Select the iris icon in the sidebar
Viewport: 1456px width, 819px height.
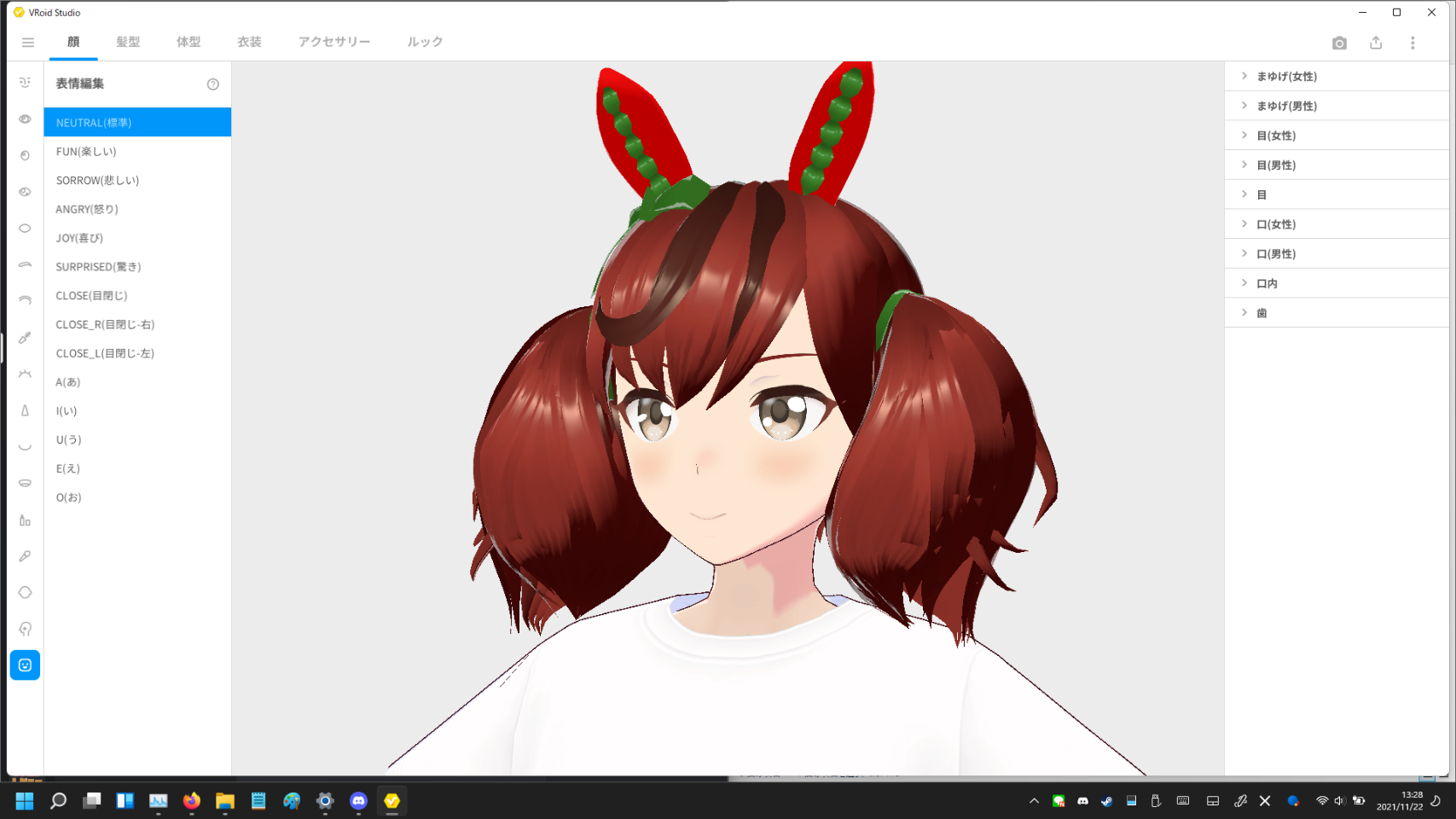pos(25,155)
